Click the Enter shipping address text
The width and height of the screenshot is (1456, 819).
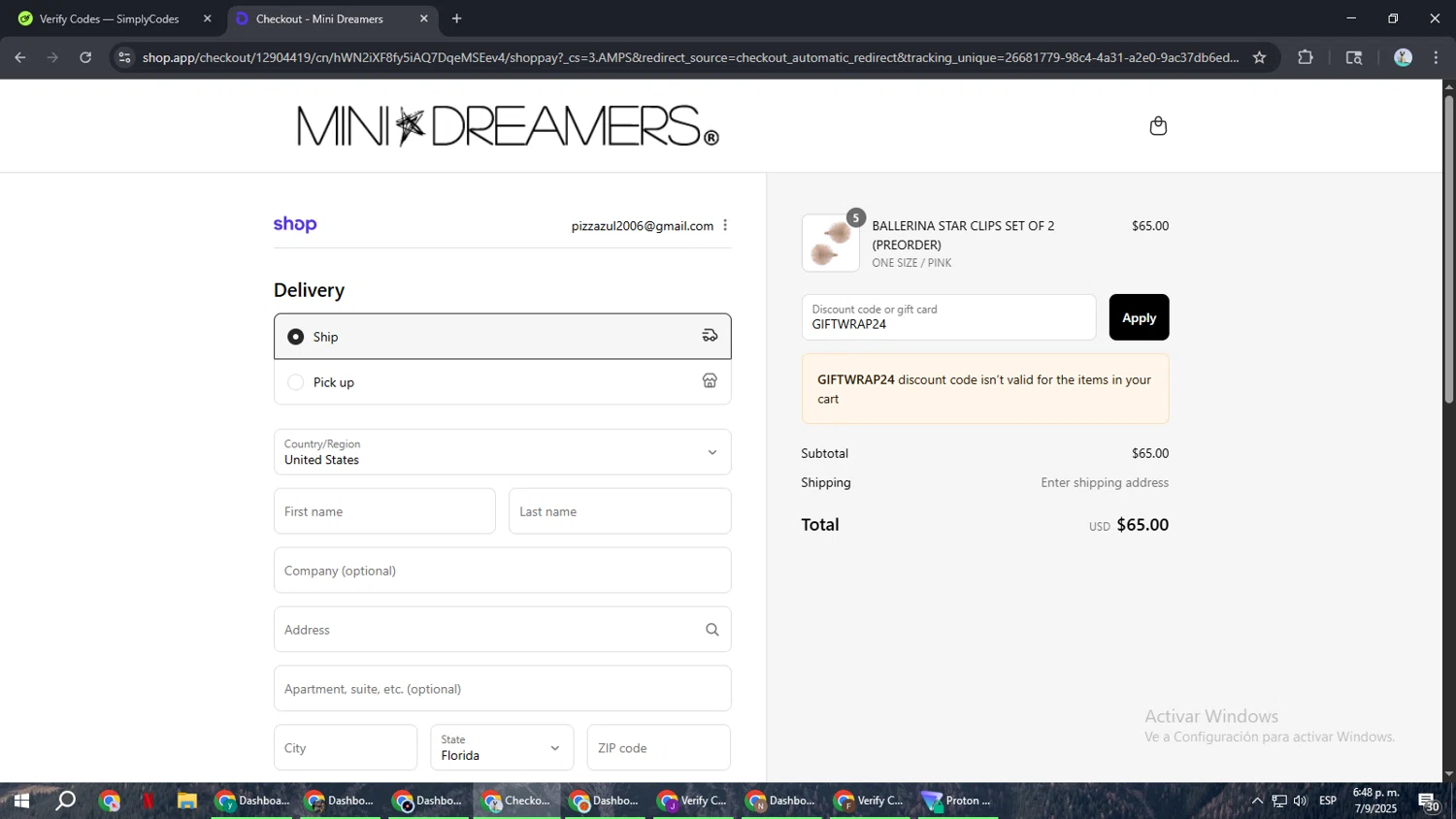pos(1105,482)
